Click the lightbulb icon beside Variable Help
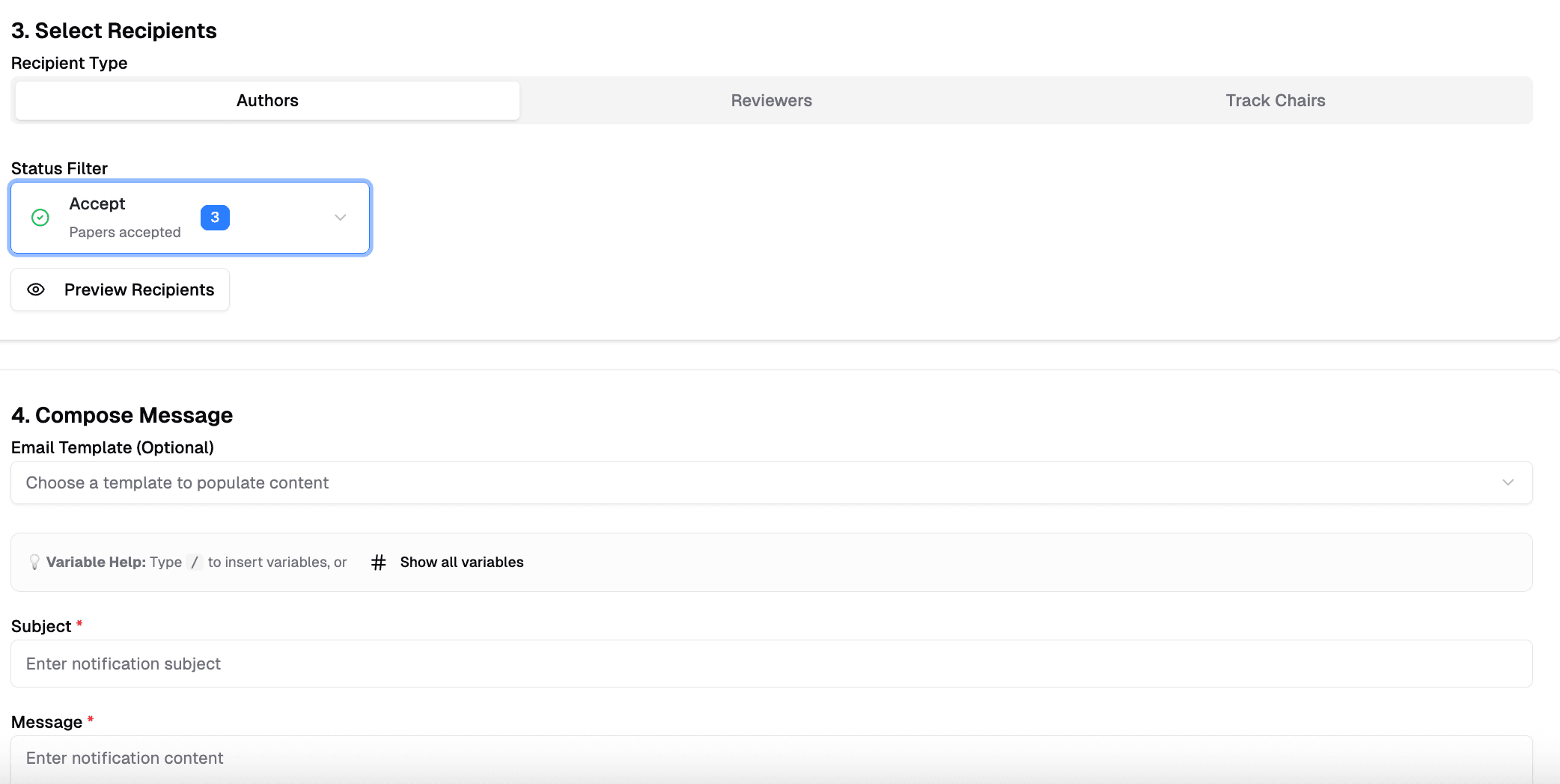 [x=34, y=562]
